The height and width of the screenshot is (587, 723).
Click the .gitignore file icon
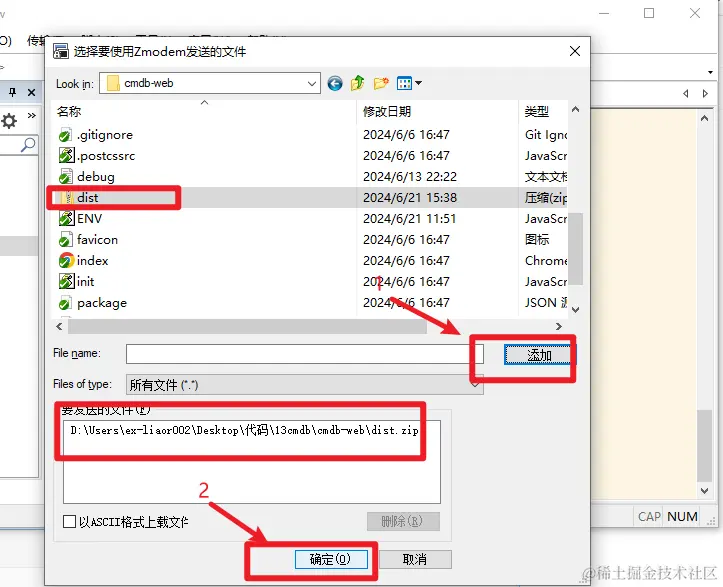click(x=65, y=135)
